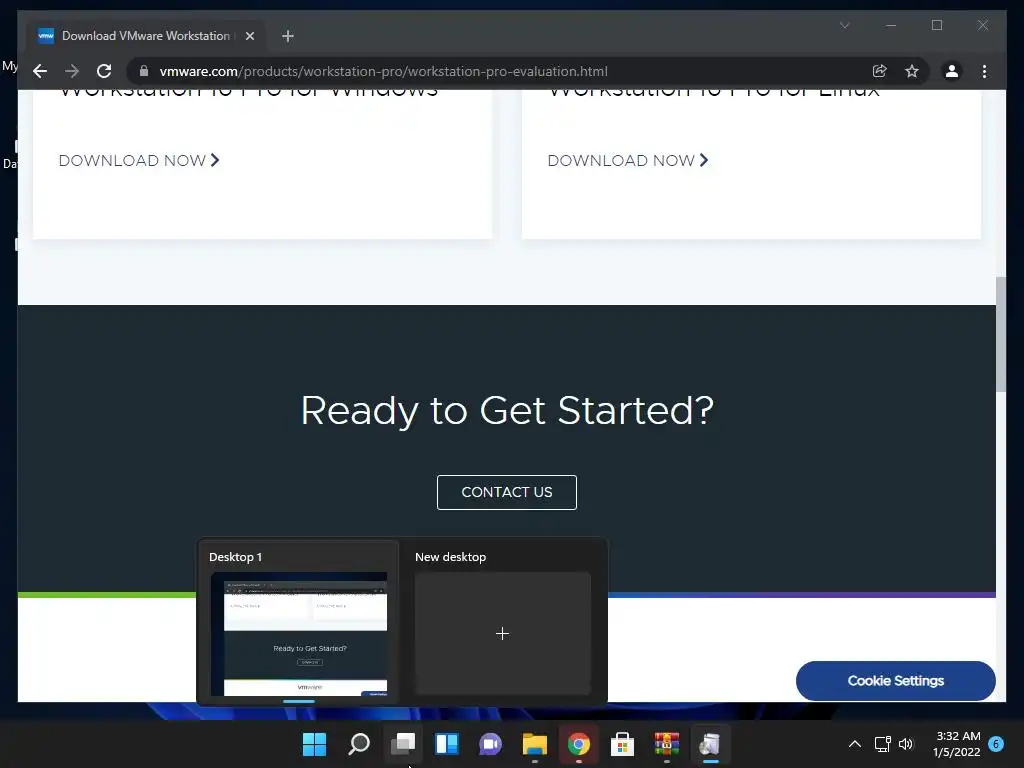This screenshot has width=1024, height=768.
Task: Open the tab search dropdown arrow
Action: 844,25
